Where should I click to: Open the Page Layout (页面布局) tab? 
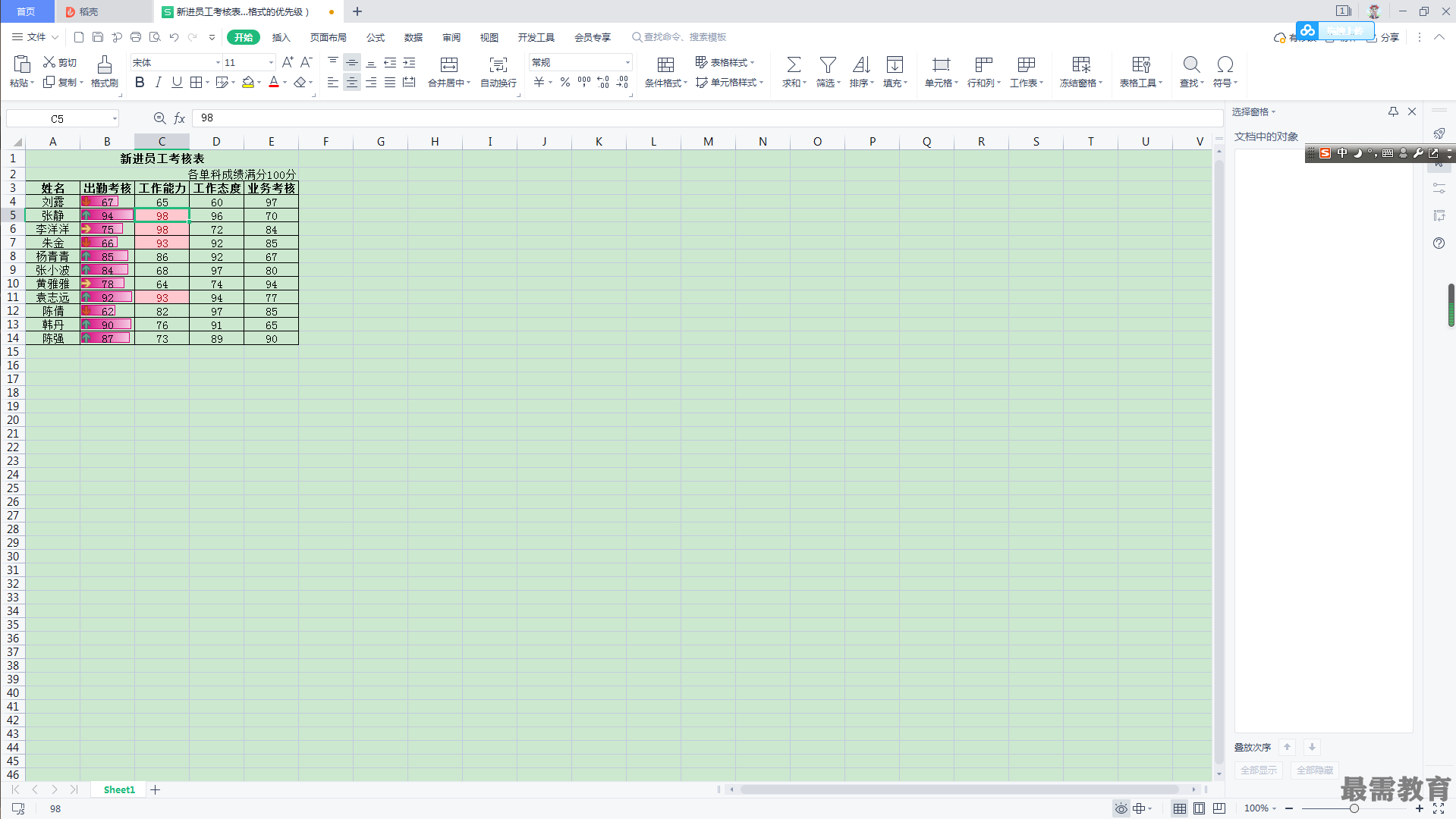click(328, 37)
